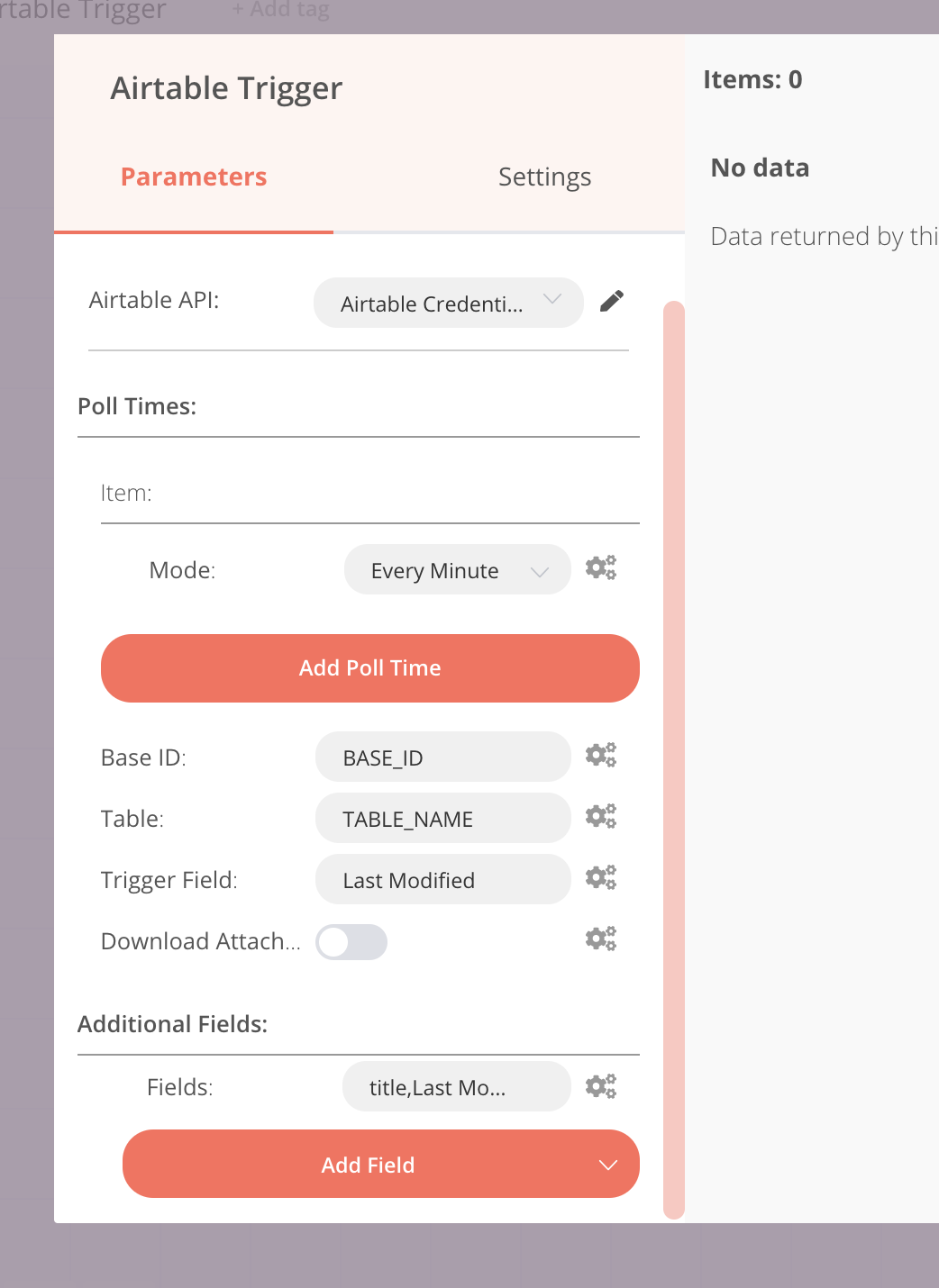939x1288 pixels.
Task: Click the gear icon next to Fields
Action: coord(600,1086)
